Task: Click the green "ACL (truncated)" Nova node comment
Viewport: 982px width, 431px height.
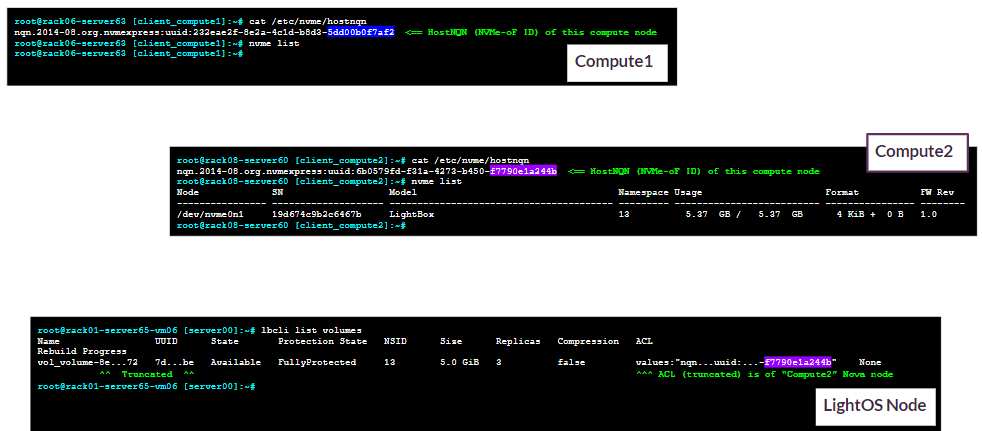Action: click(764, 374)
